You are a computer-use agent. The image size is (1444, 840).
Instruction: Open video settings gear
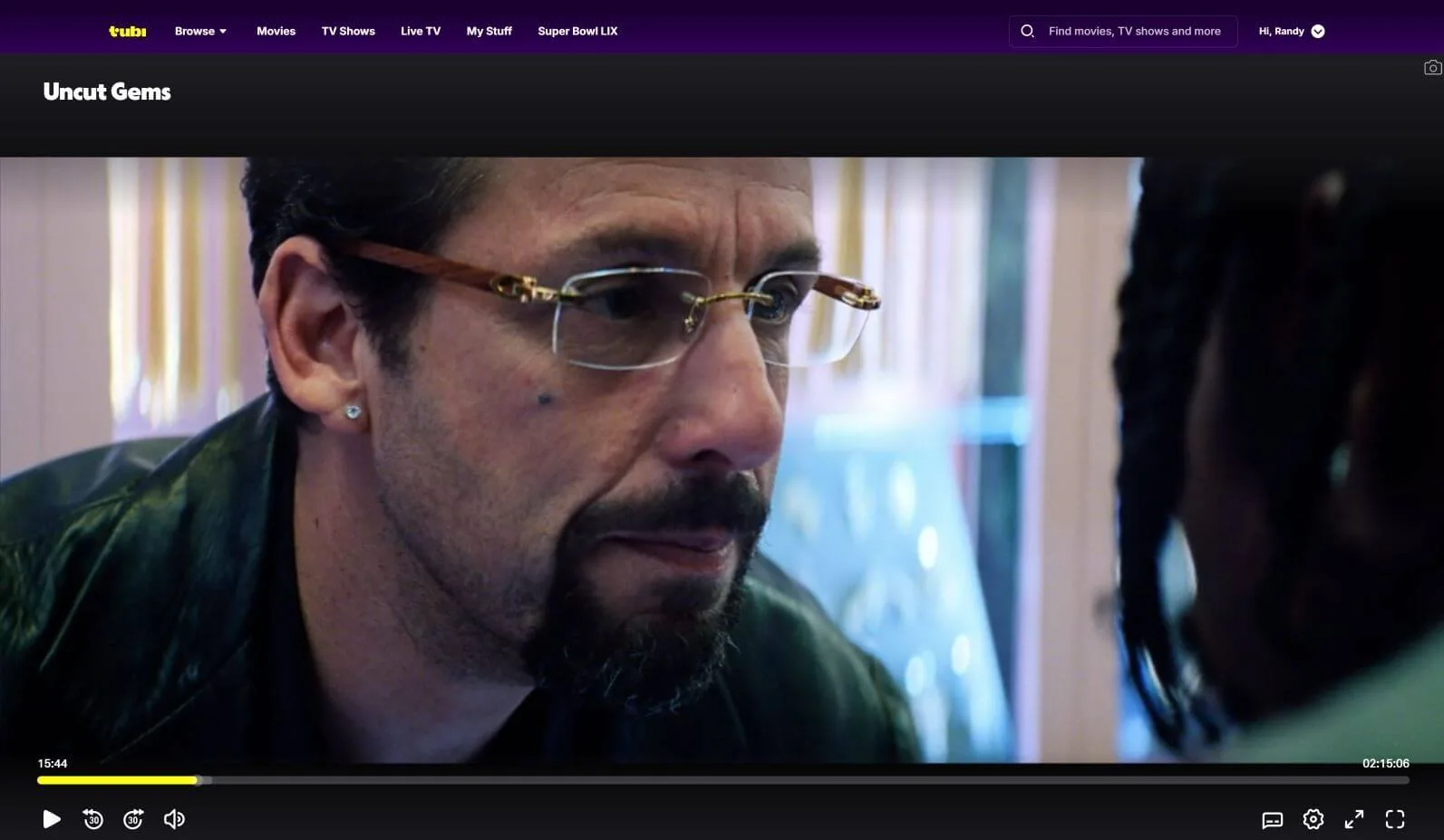(x=1313, y=819)
